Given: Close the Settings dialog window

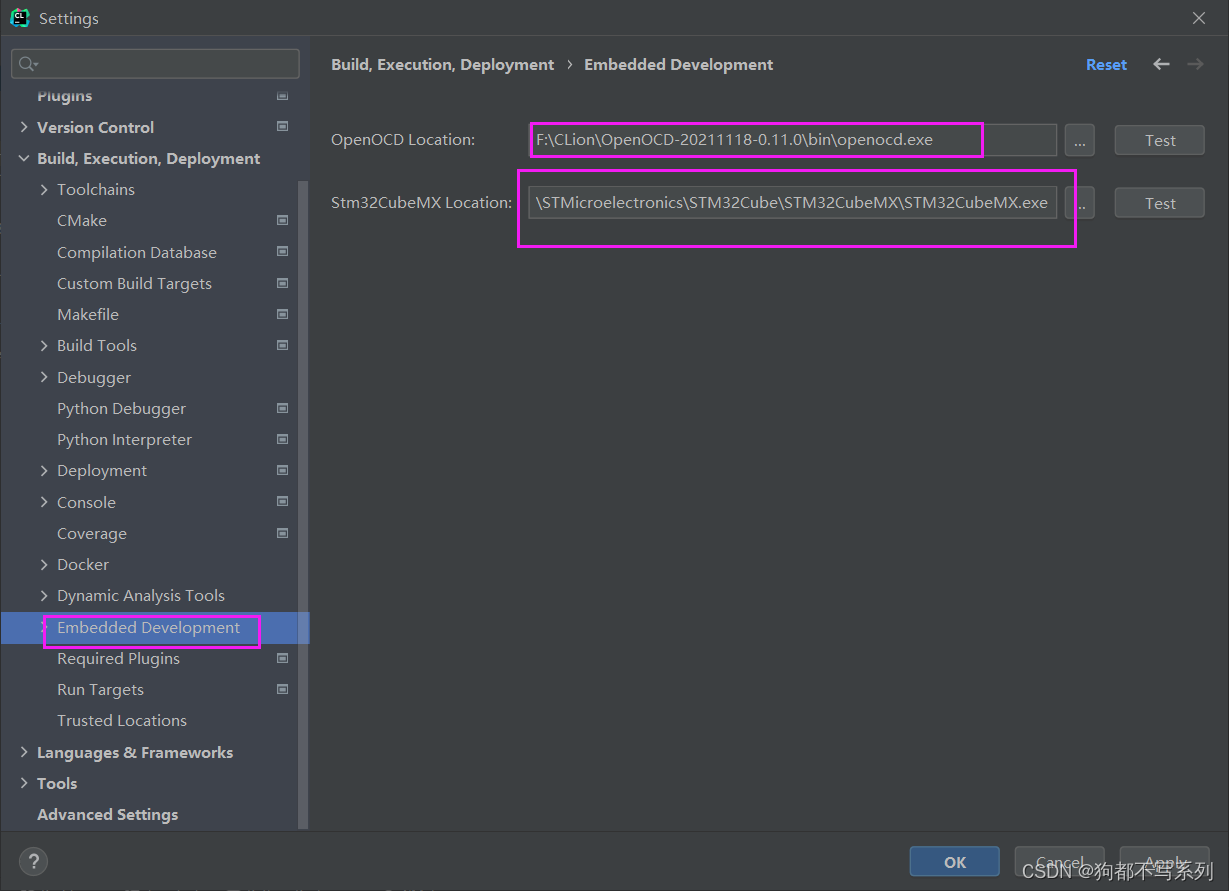Looking at the screenshot, I should point(1199,18).
